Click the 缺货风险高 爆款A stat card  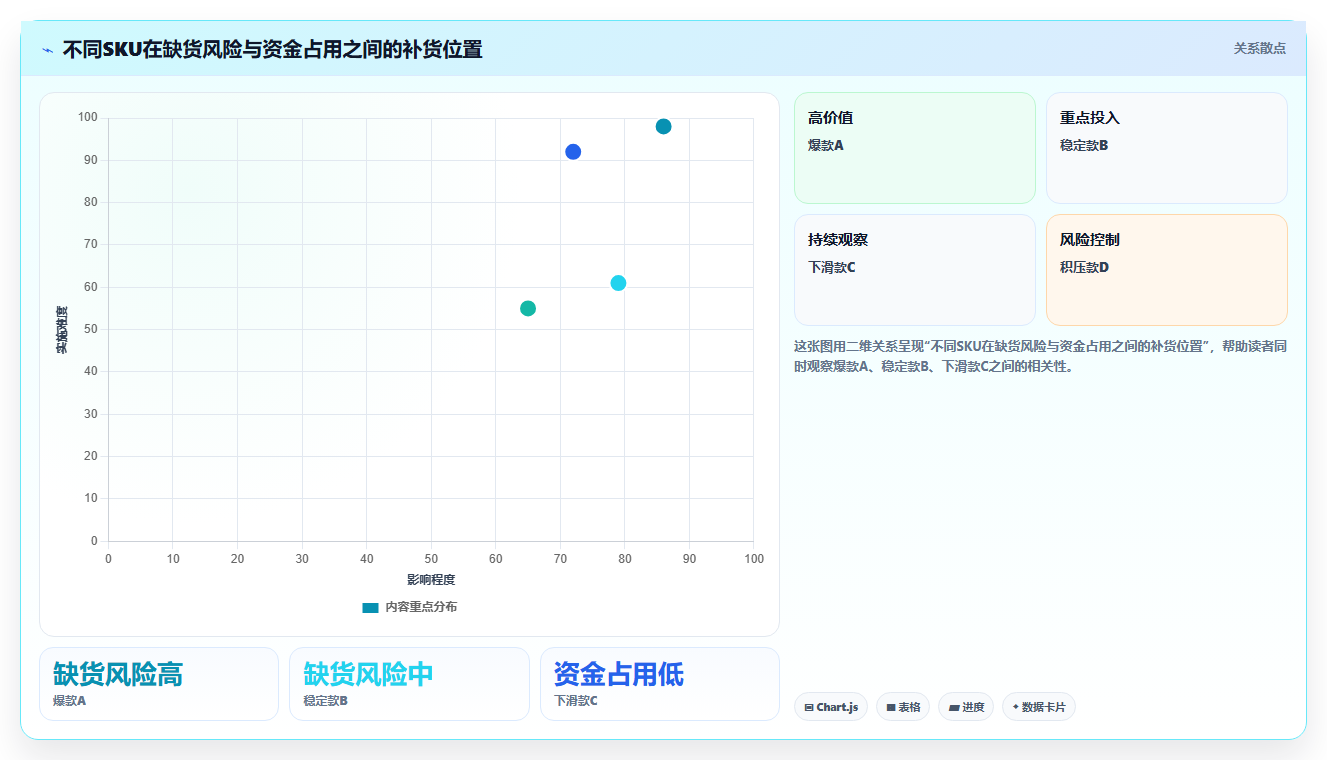[159, 684]
